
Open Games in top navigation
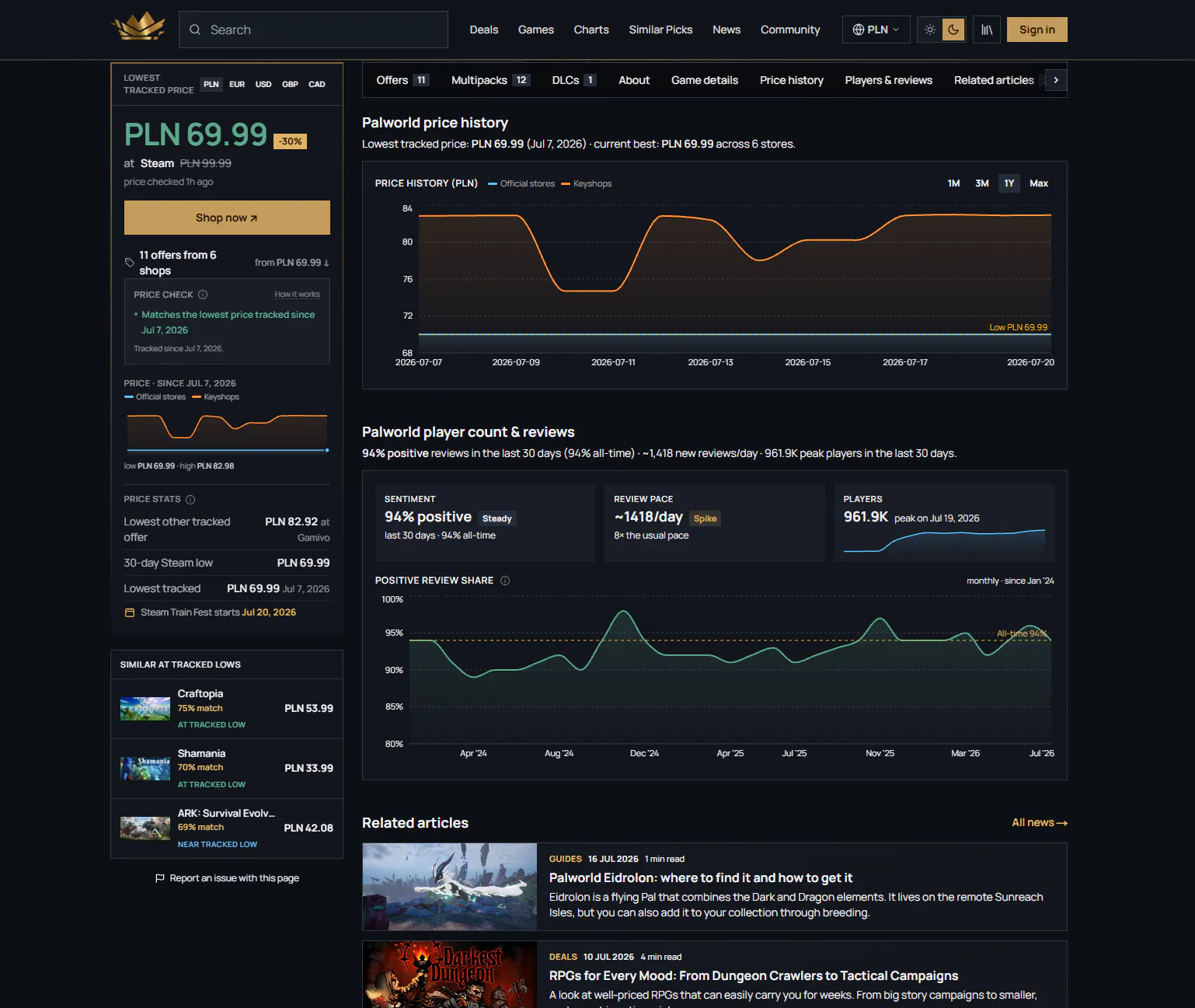536,30
